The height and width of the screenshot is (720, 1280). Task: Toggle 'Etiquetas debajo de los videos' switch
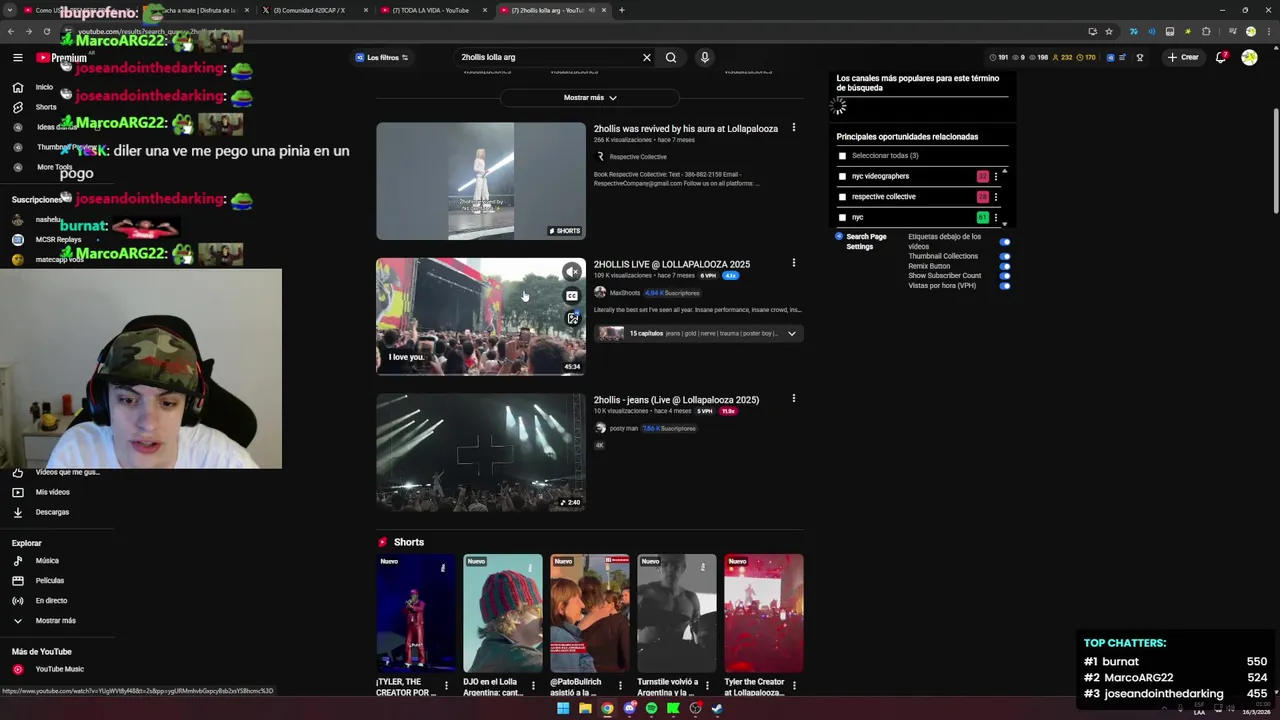tap(1005, 242)
